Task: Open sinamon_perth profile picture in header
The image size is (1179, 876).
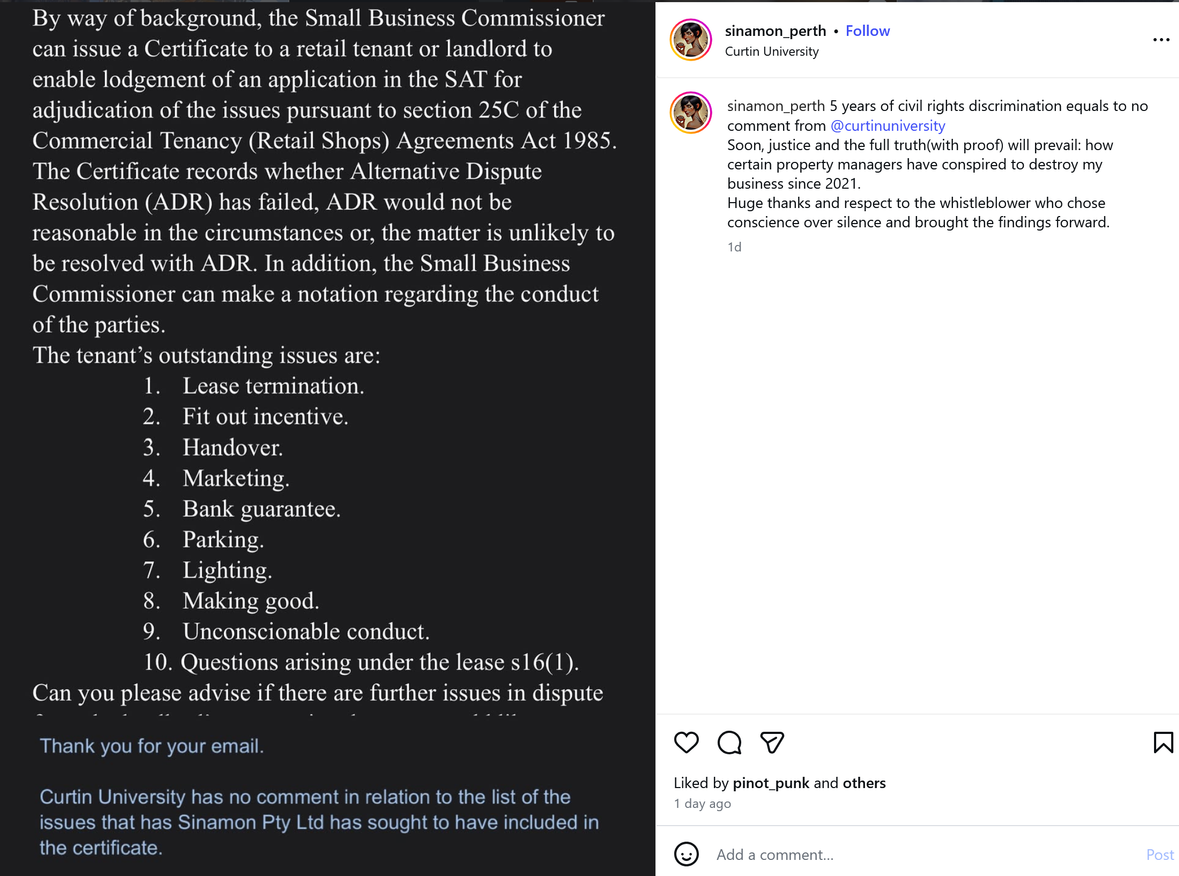Action: point(690,40)
